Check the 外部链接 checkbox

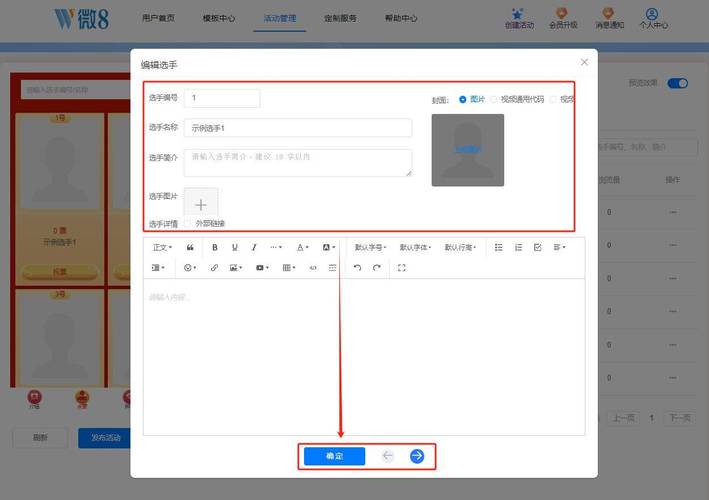[188, 223]
